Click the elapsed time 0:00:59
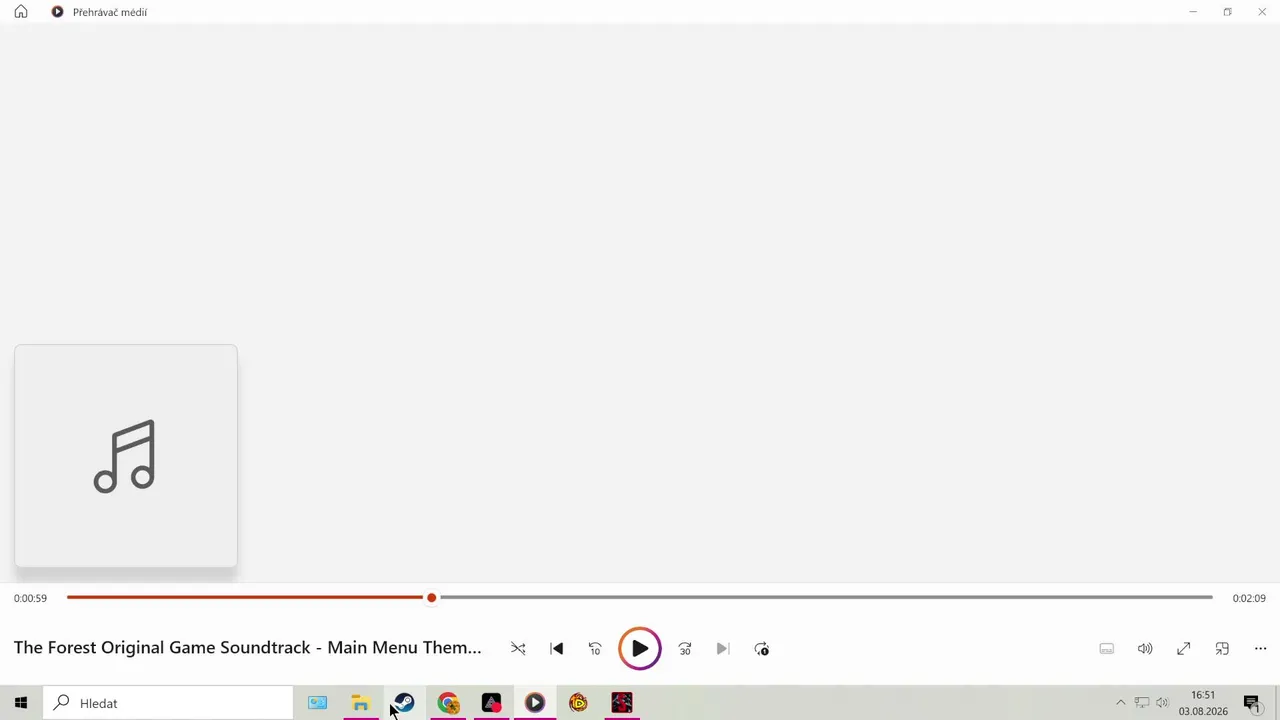Screen dimensions: 1280x720 point(30,598)
